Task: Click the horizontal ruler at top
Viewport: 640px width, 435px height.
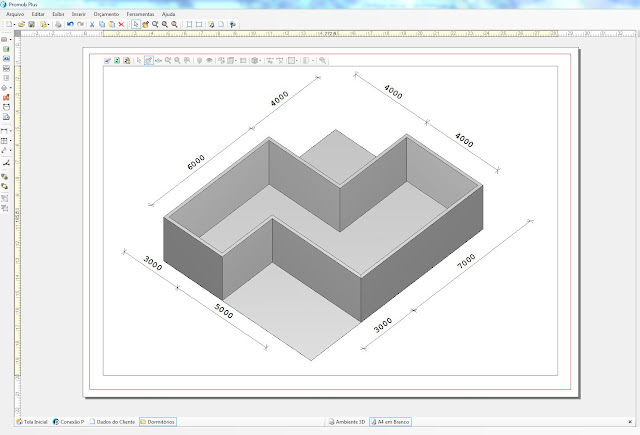Action: 328,33
